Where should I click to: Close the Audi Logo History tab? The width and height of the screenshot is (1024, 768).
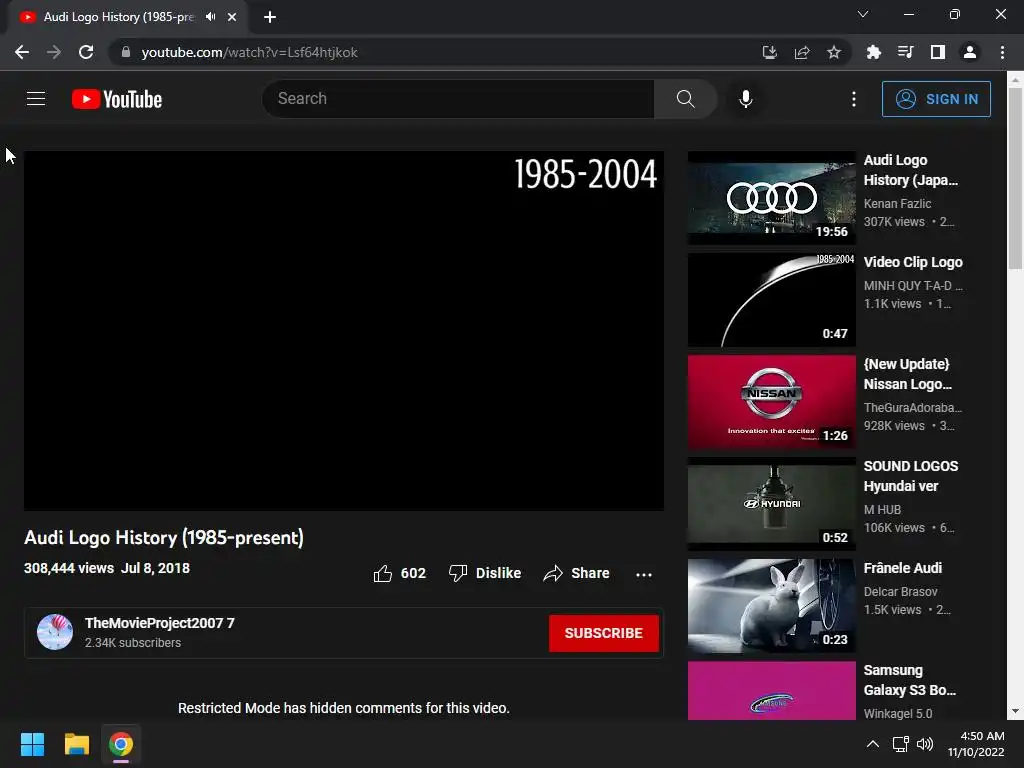[x=232, y=17]
